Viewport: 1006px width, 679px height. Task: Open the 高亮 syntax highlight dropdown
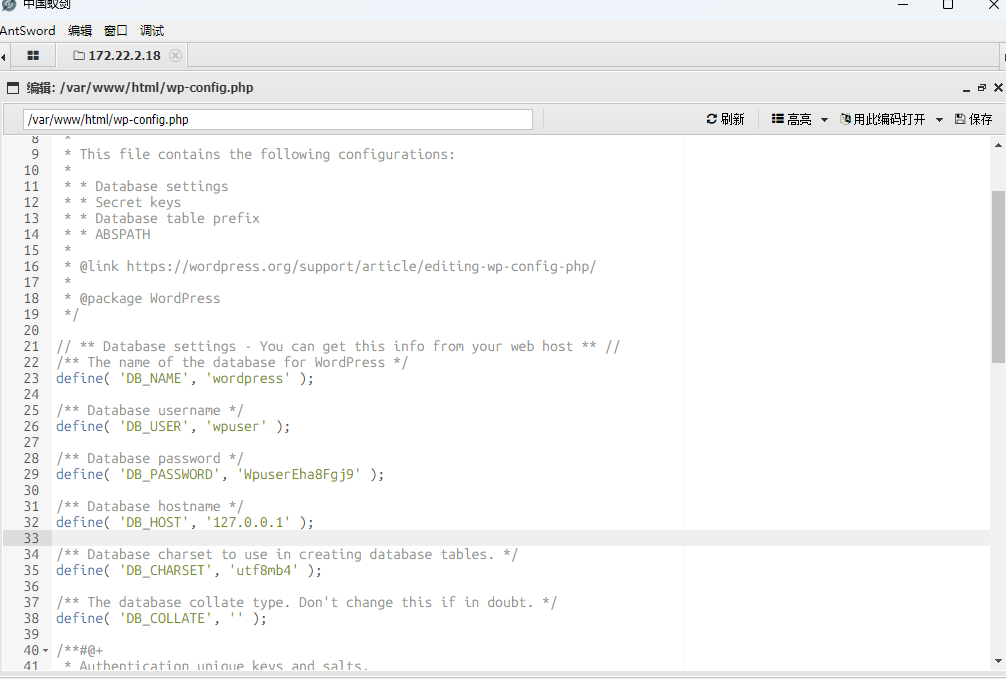[x=800, y=119]
